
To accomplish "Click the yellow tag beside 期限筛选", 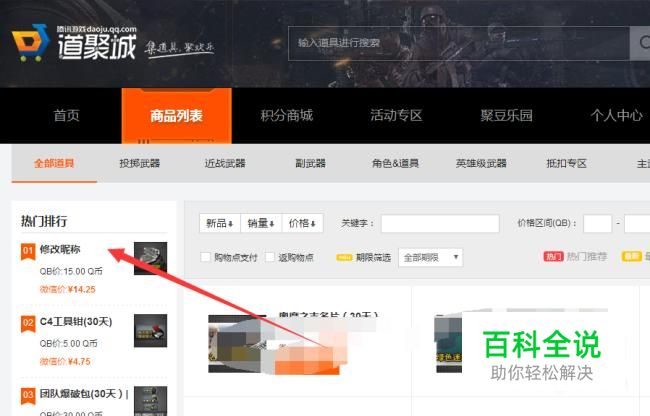I will tap(344, 257).
